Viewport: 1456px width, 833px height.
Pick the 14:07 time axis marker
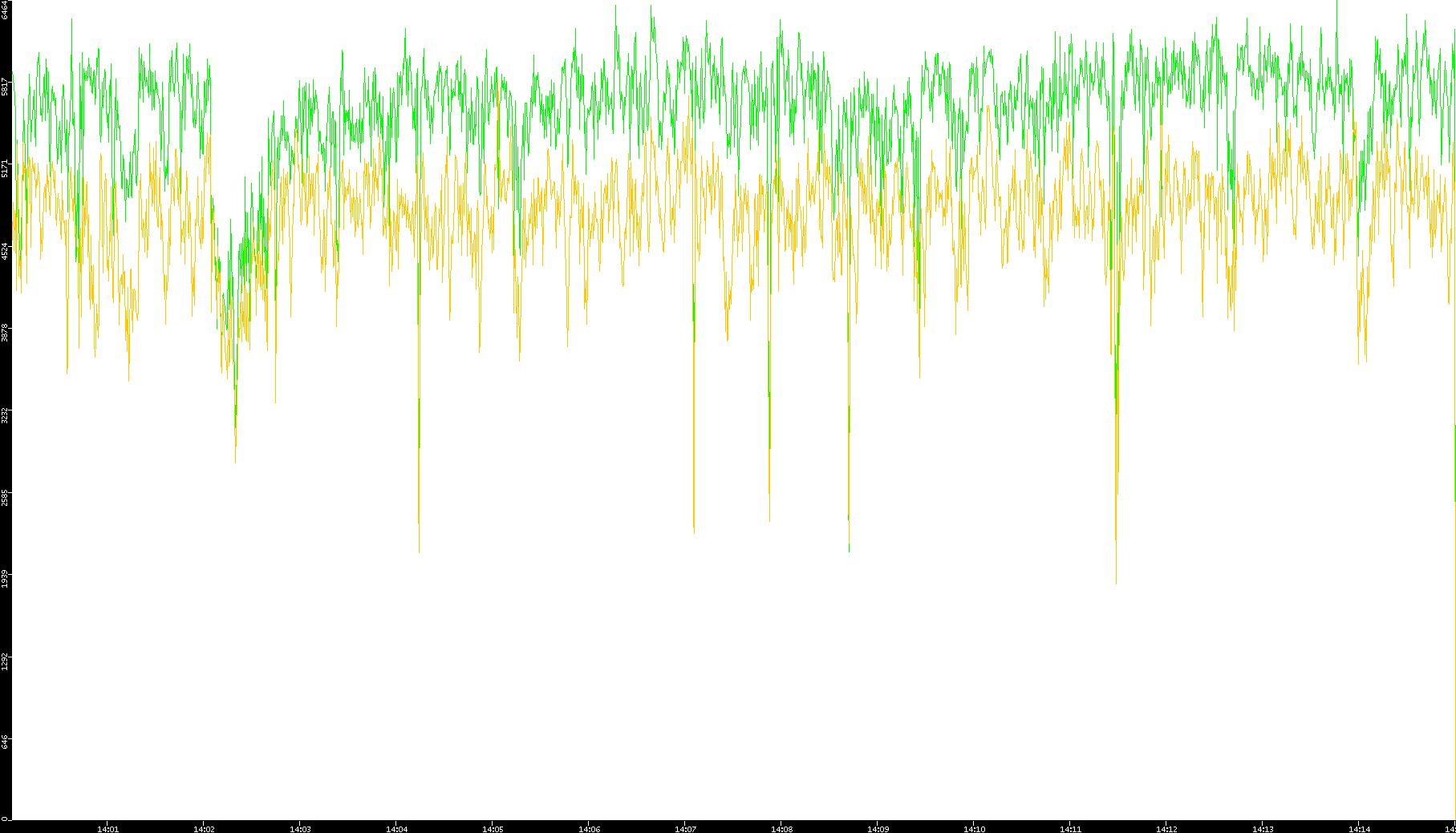[x=685, y=829]
